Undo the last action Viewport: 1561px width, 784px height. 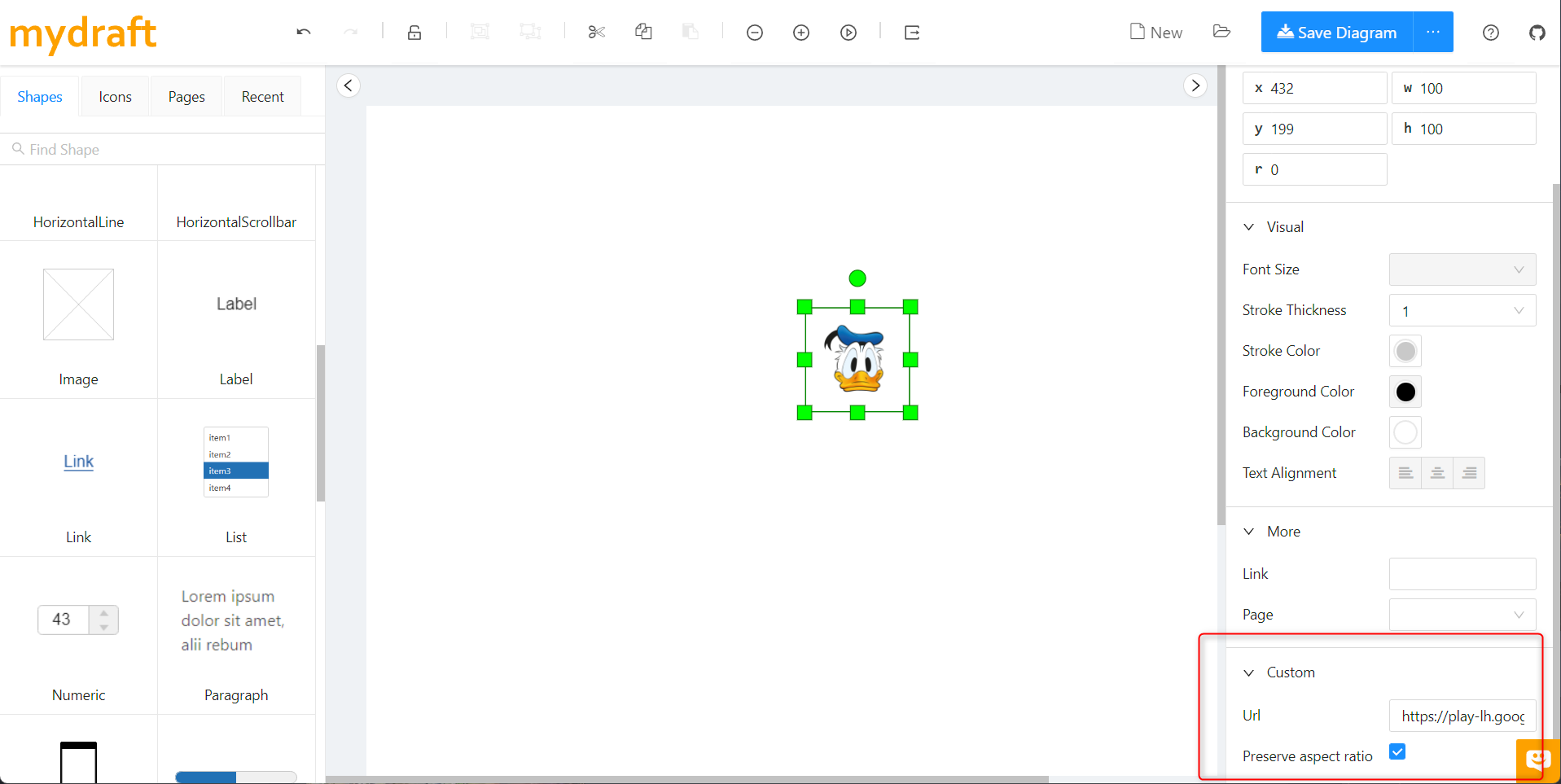pyautogui.click(x=302, y=32)
